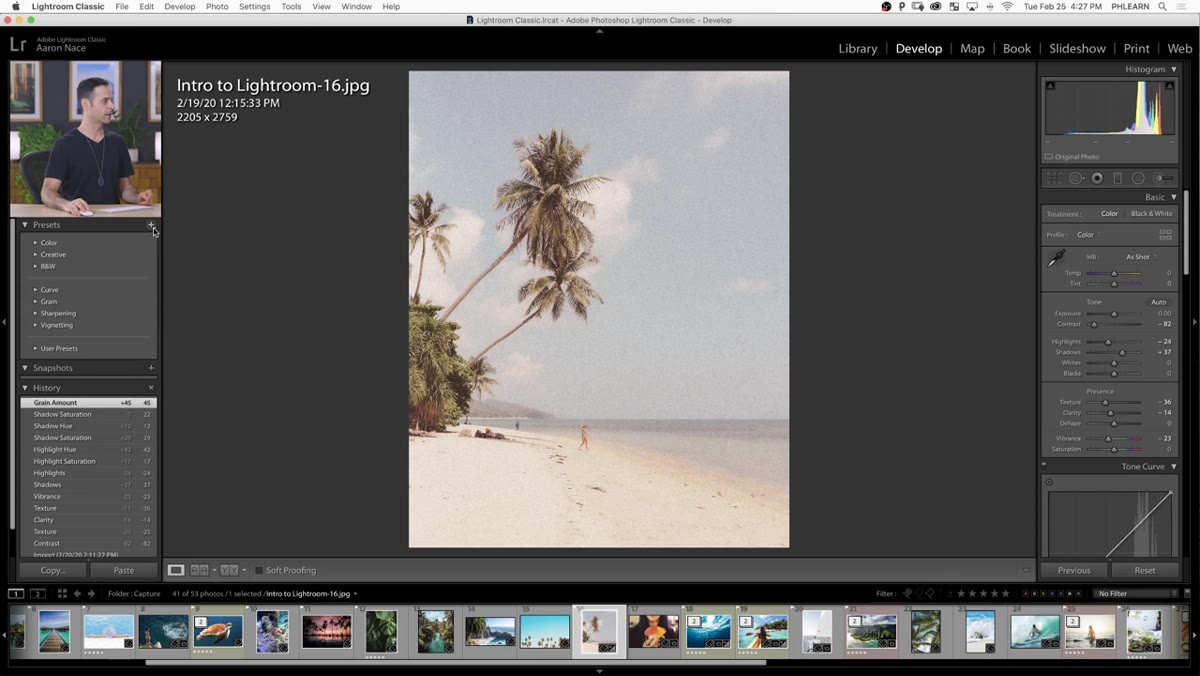Open the Photo menu
Viewport: 1200px width, 676px height.
point(217,6)
